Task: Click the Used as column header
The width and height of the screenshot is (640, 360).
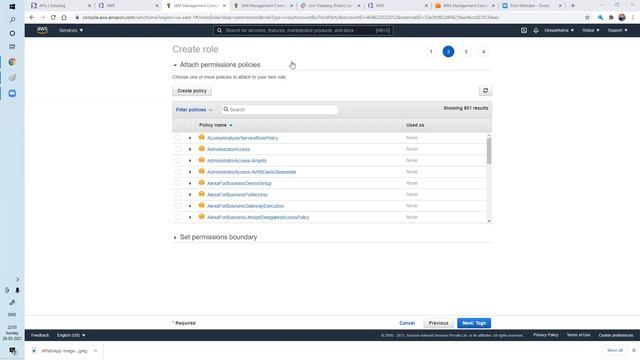Action: pyautogui.click(x=415, y=125)
